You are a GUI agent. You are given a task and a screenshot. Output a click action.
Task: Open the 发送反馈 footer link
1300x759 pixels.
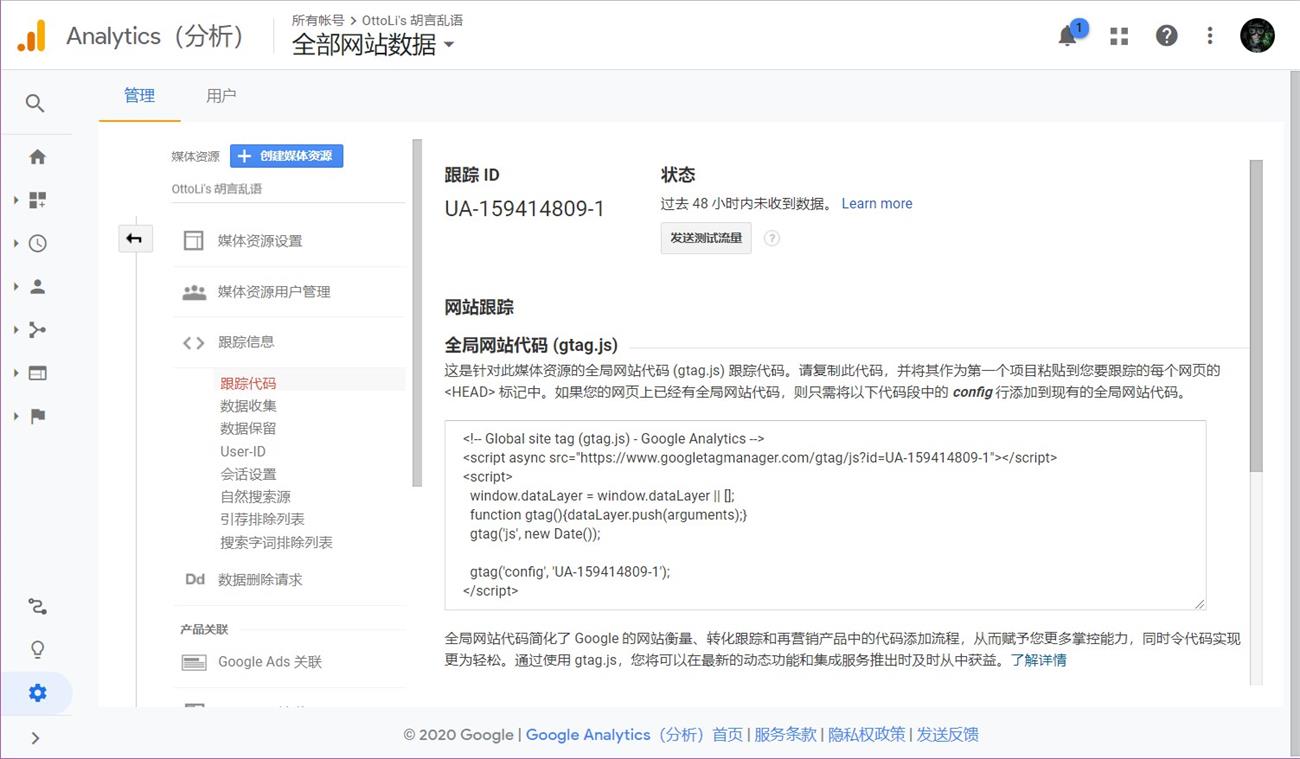point(948,735)
